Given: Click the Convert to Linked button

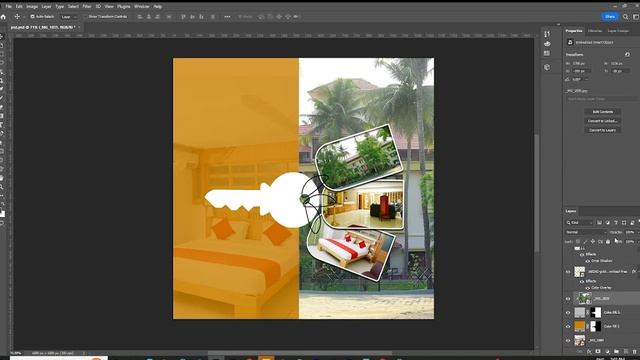Looking at the screenshot, I should pos(602,121).
